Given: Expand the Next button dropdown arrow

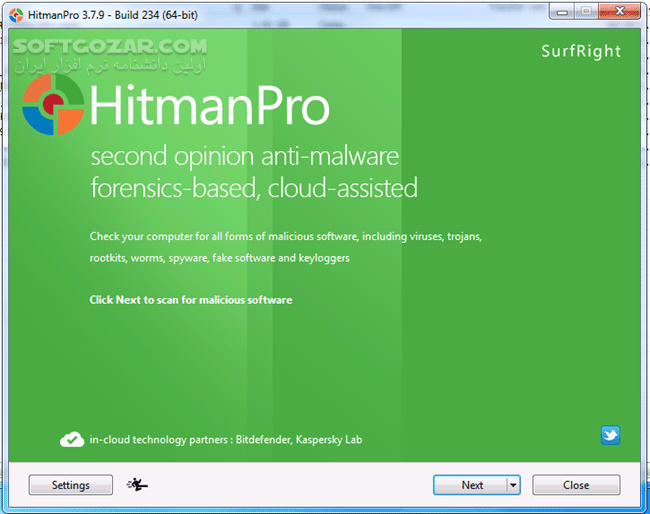Looking at the screenshot, I should pos(513,485).
